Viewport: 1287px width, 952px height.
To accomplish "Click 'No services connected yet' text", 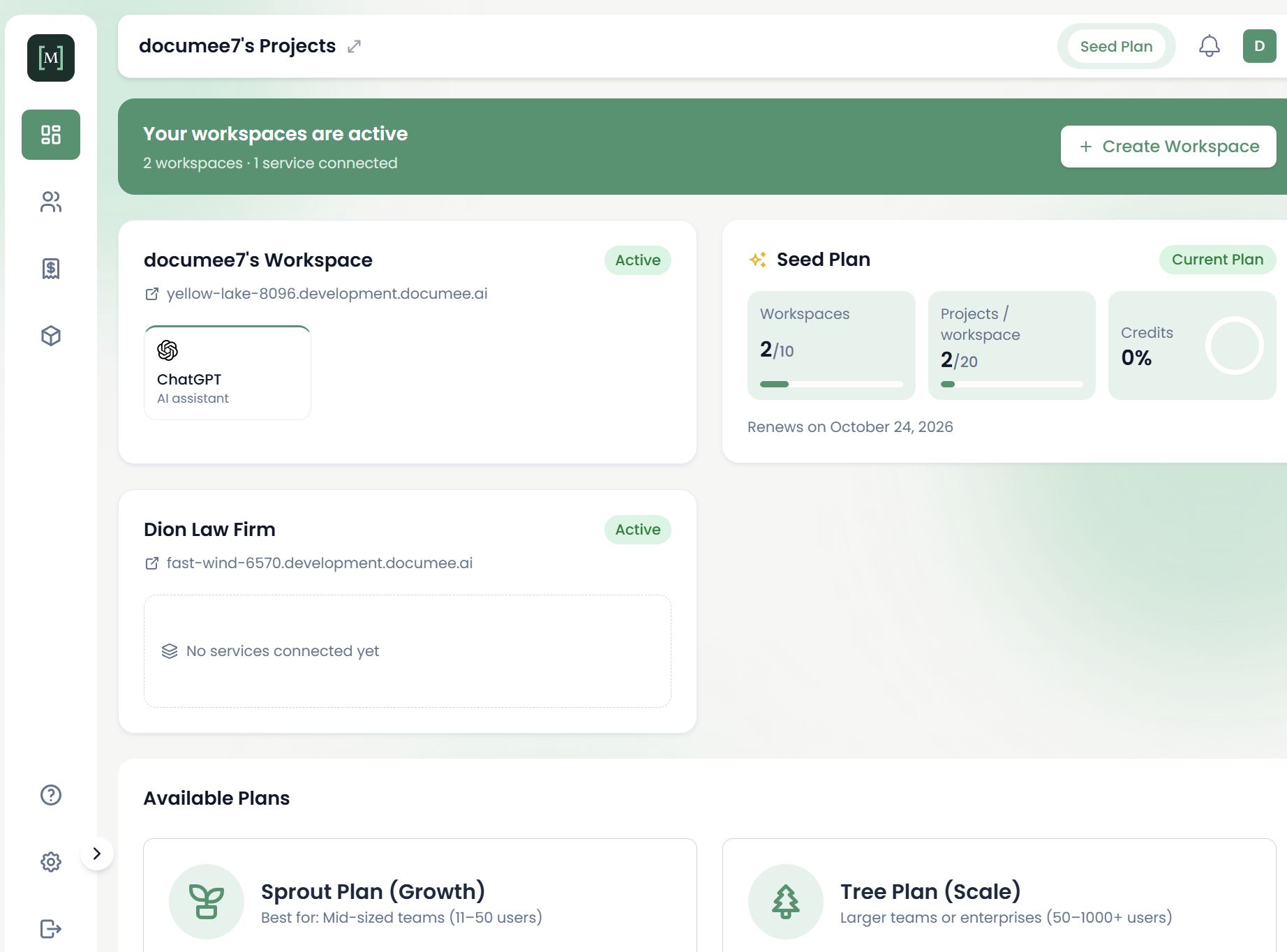I will [283, 651].
